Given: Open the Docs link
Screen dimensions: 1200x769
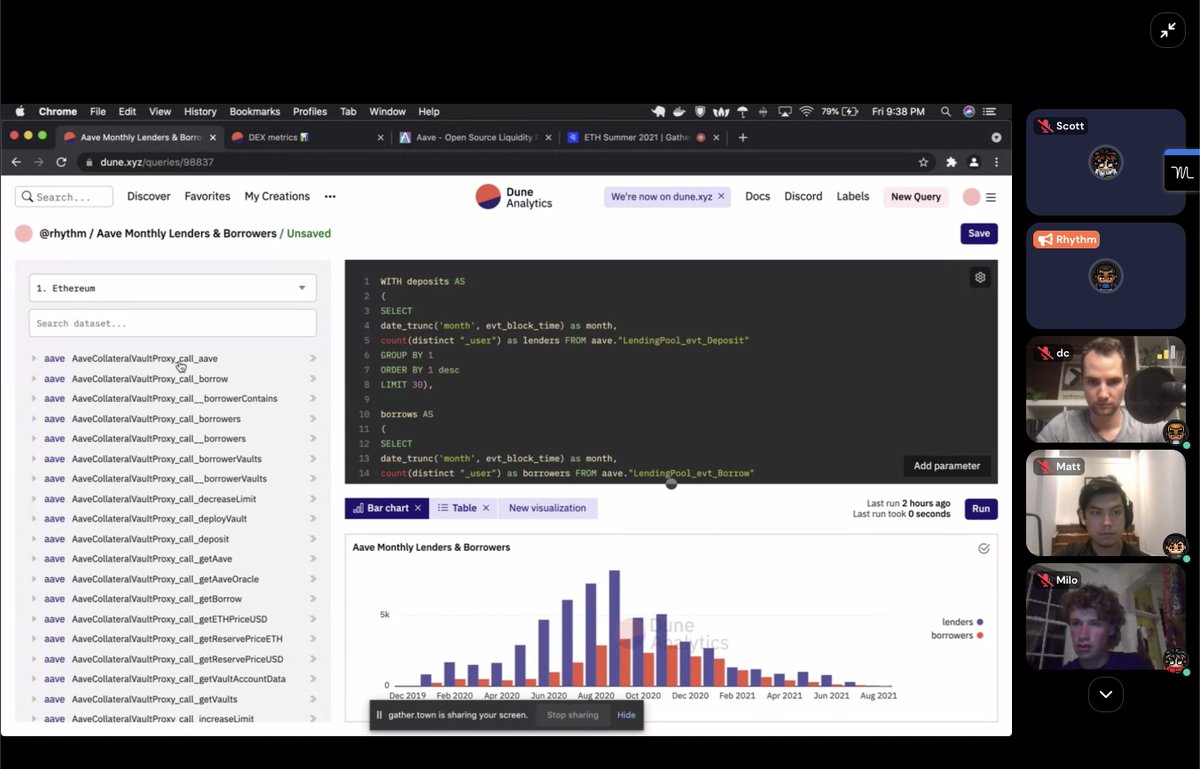Looking at the screenshot, I should 758,197.
